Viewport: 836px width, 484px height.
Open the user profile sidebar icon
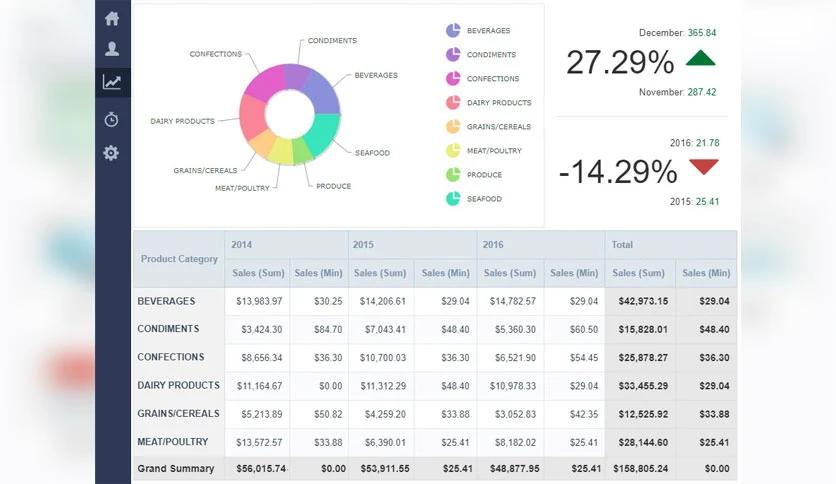112,49
